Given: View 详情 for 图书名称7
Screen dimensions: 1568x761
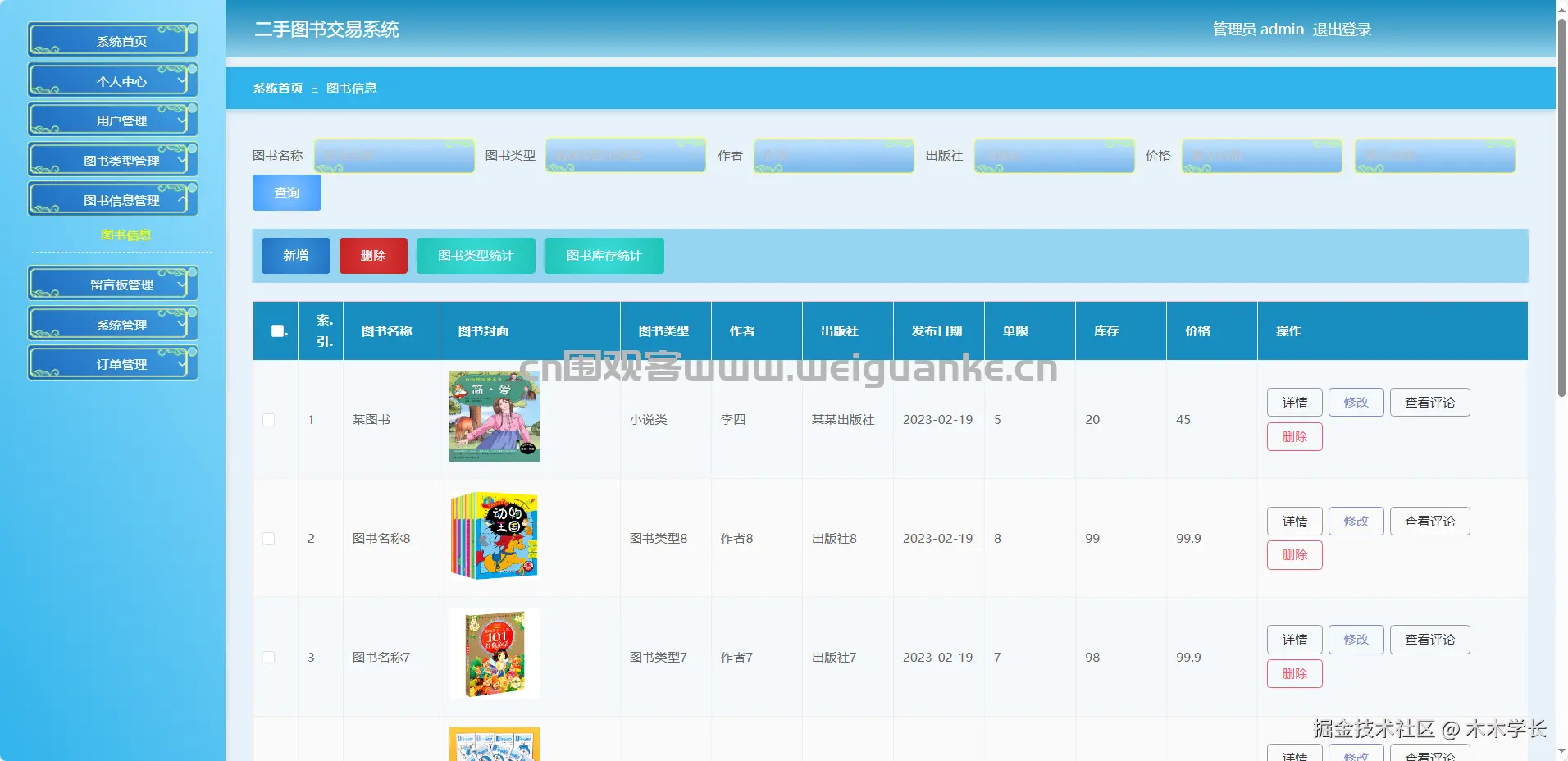Looking at the screenshot, I should coord(1295,640).
